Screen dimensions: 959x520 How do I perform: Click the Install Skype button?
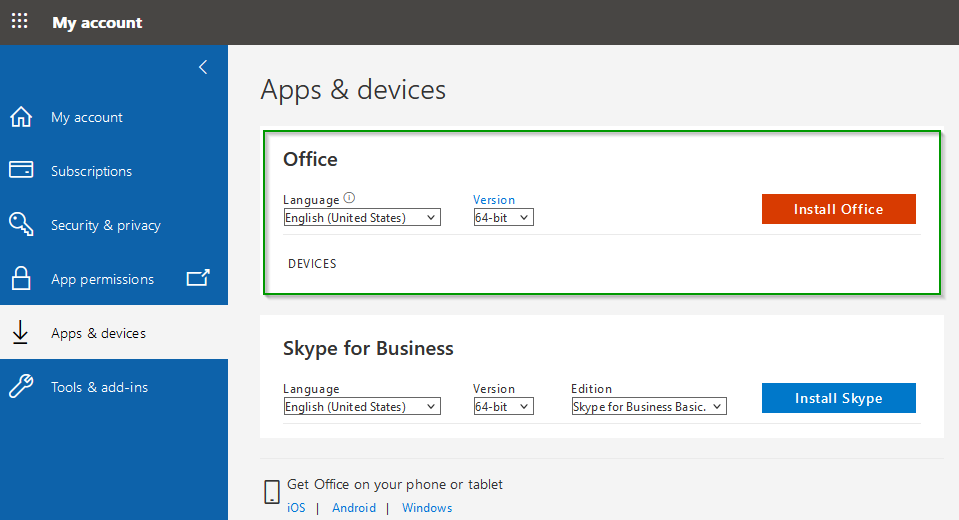point(839,398)
